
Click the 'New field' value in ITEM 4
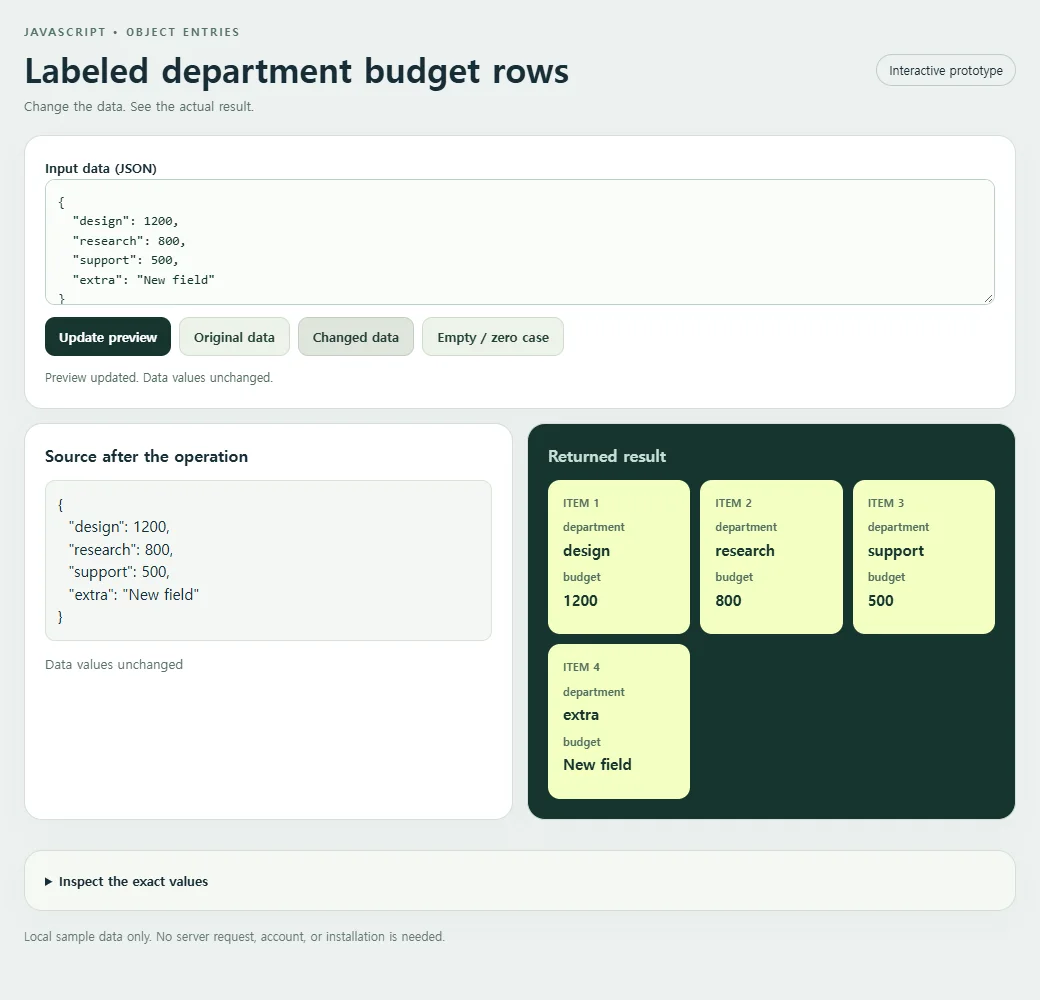tap(597, 765)
